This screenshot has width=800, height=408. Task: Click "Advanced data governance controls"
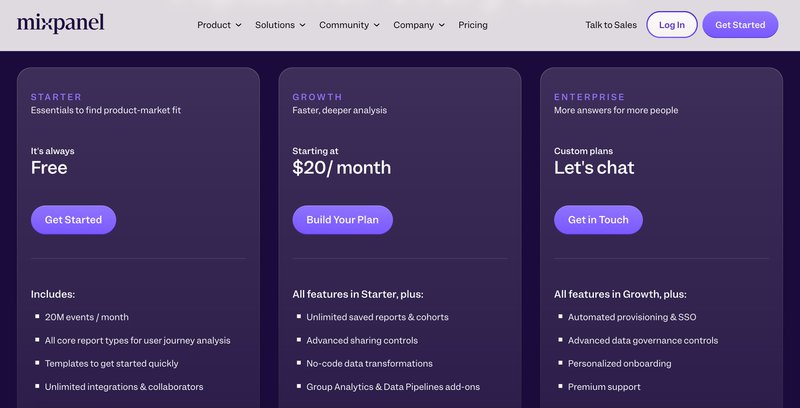[x=643, y=341]
